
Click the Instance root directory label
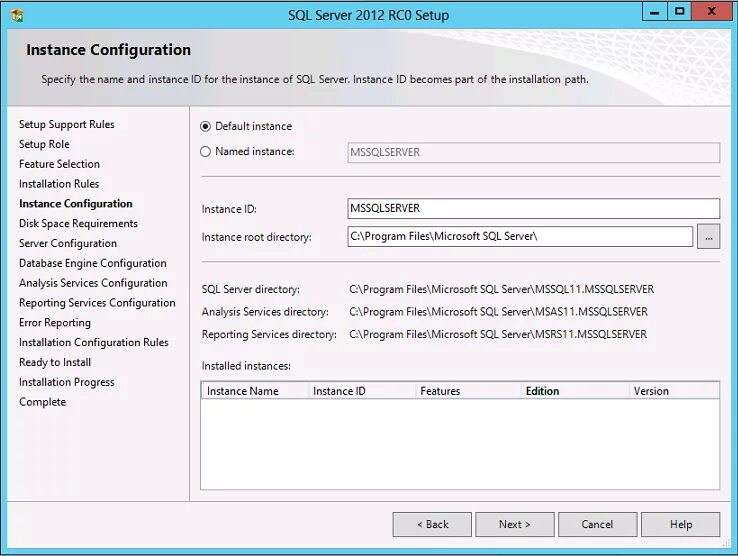(257, 237)
